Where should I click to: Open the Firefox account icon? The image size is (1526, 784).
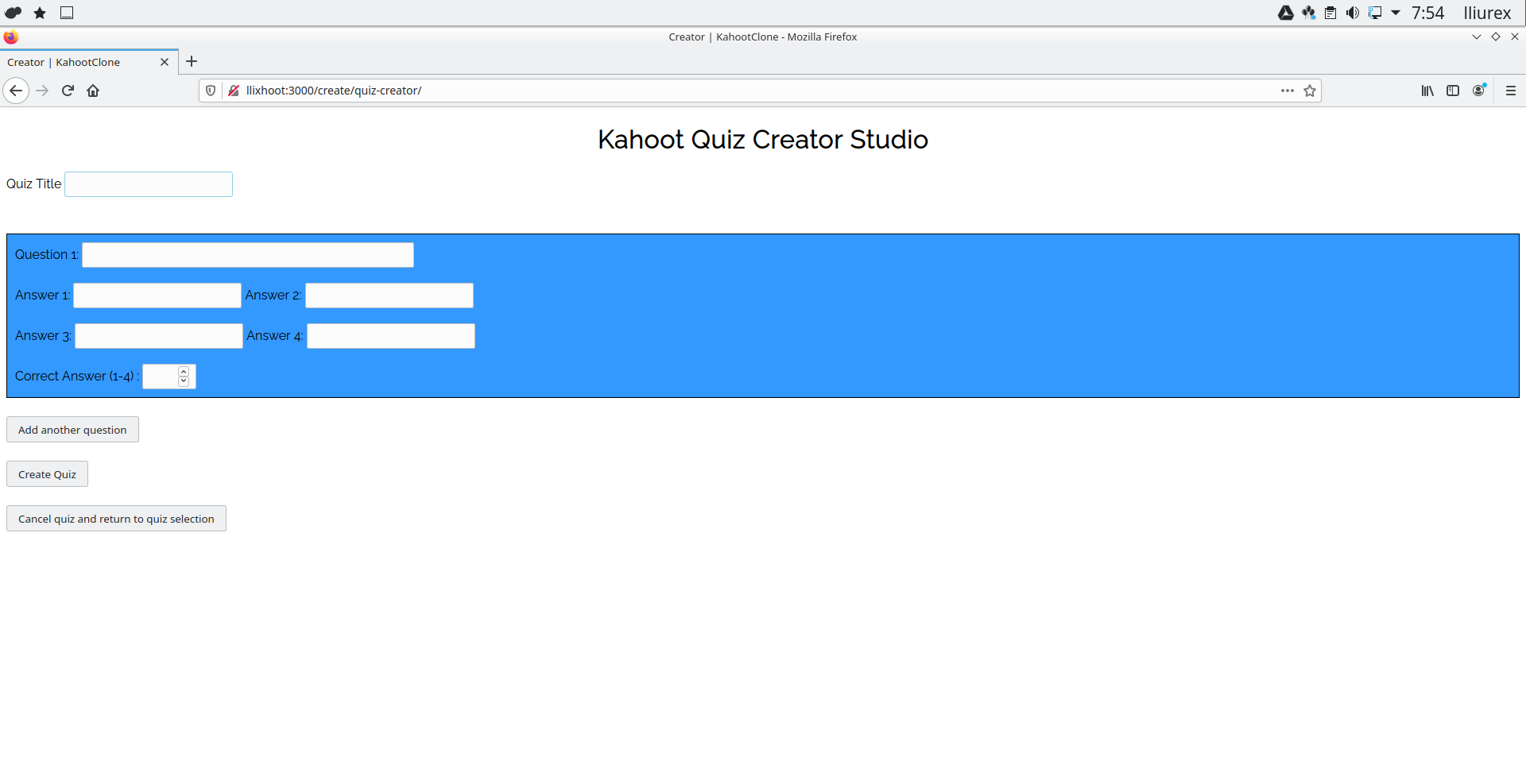coord(1479,91)
